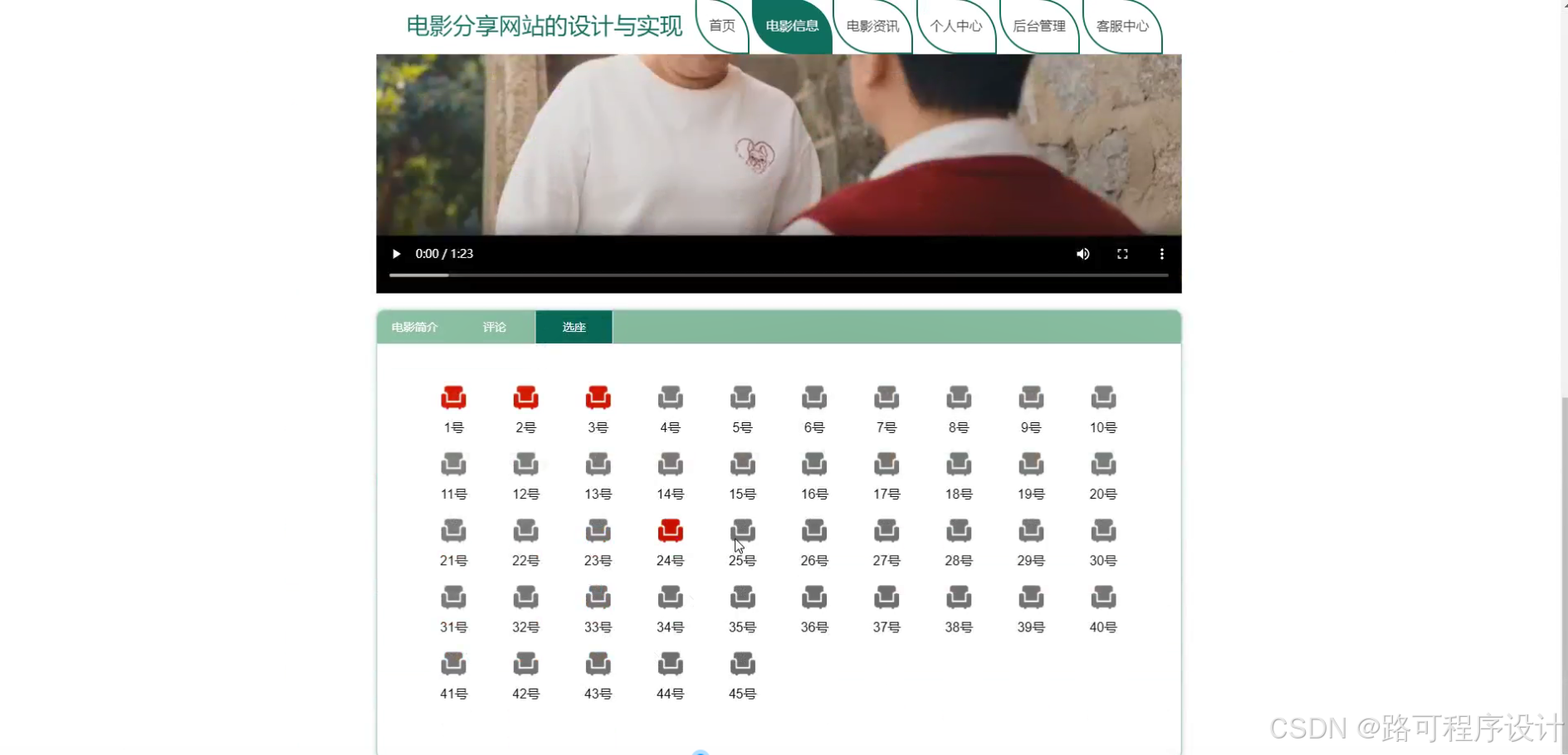Select seat 27号
1568x755 pixels.
tap(887, 530)
